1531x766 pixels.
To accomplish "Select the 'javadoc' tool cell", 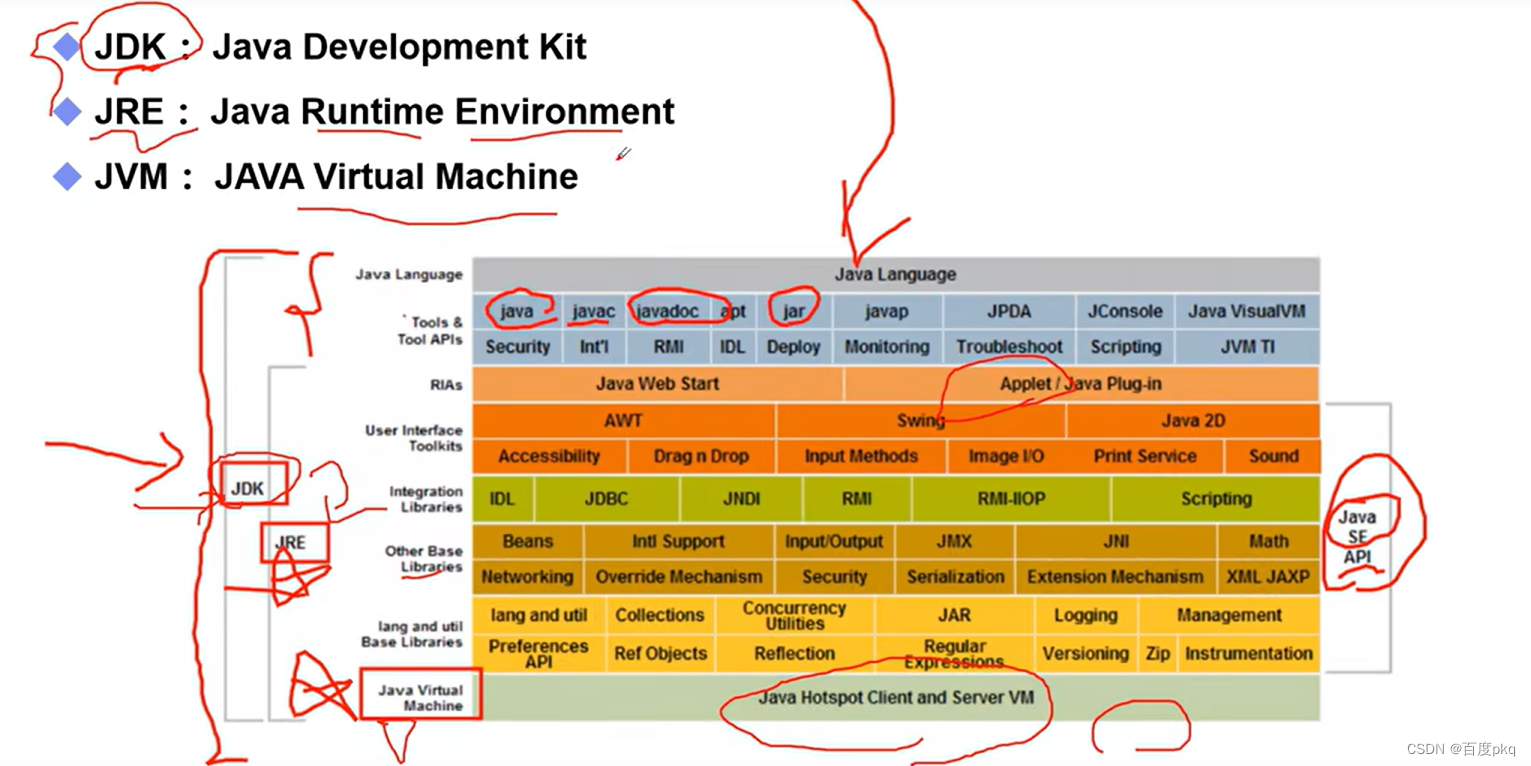I will click(x=667, y=311).
